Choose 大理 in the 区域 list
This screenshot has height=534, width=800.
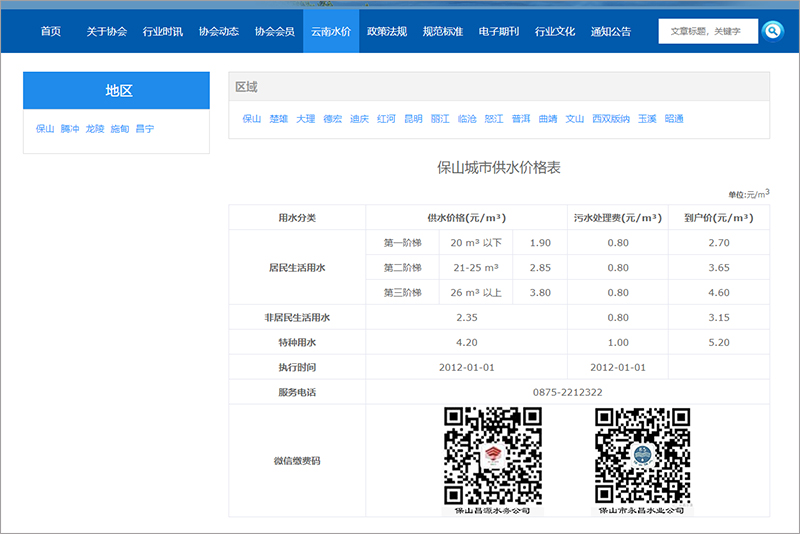point(306,119)
